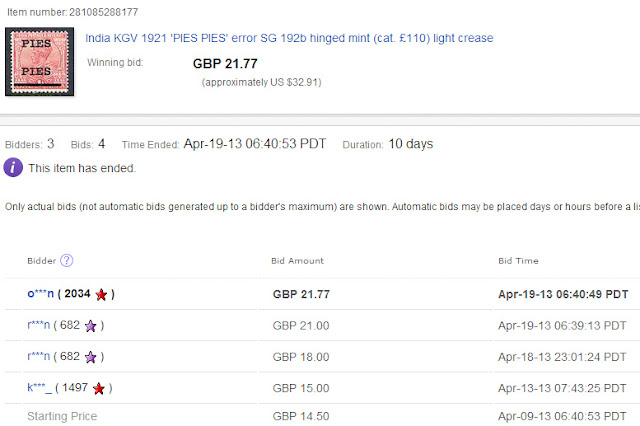Click the feedback score 1497 for k***_
The width and height of the screenshot is (640, 426).
click(x=75, y=388)
